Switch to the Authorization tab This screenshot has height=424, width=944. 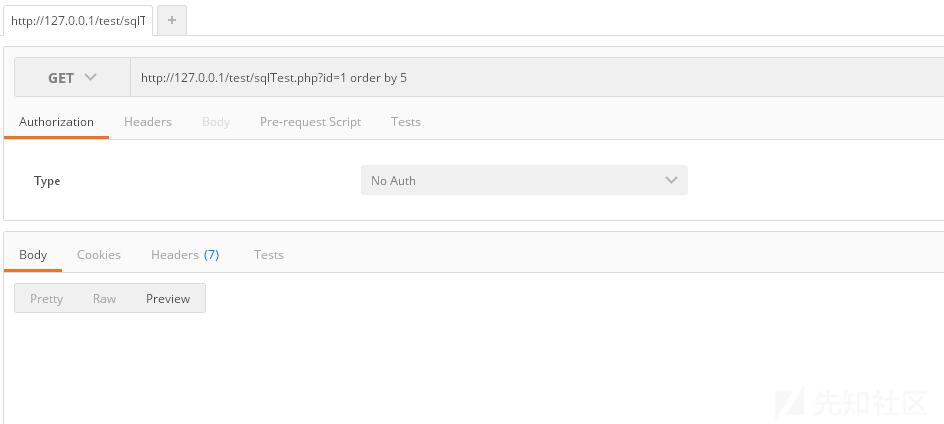click(57, 122)
